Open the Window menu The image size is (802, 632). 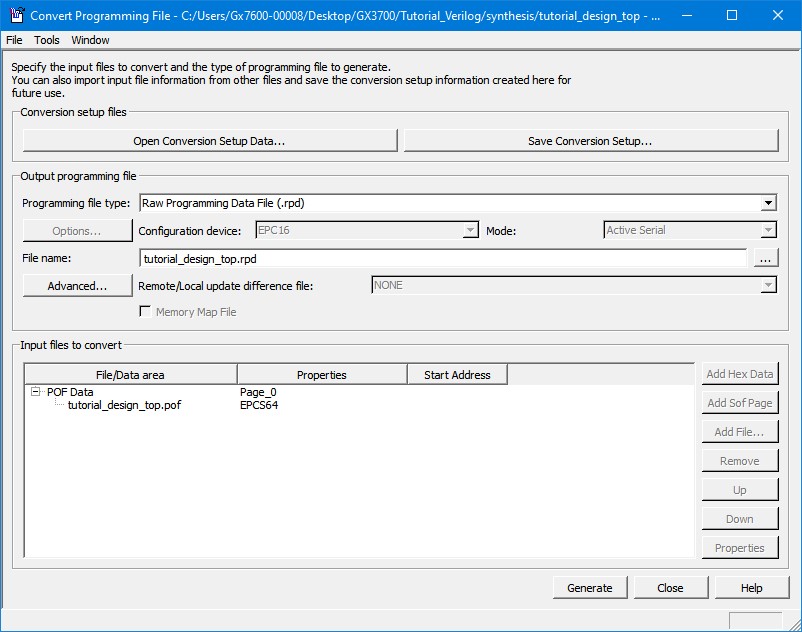pos(90,40)
